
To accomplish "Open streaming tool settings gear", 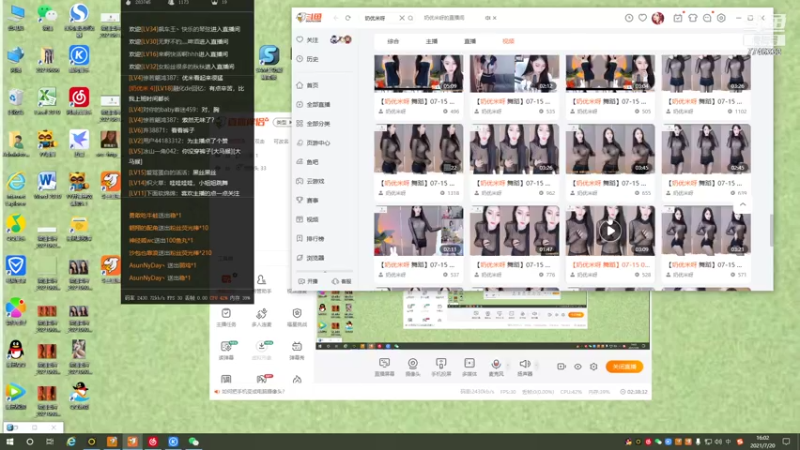I will tap(593, 367).
